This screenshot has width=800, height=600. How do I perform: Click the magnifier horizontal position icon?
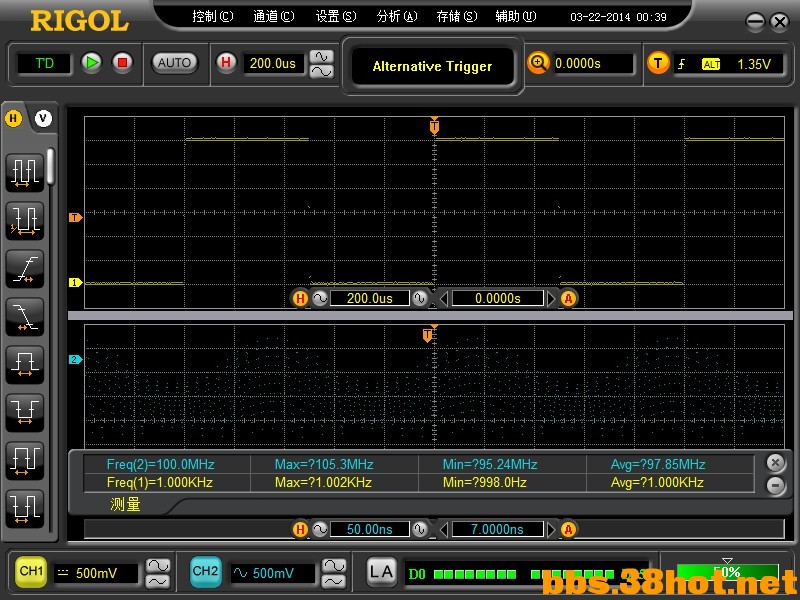(x=538, y=63)
